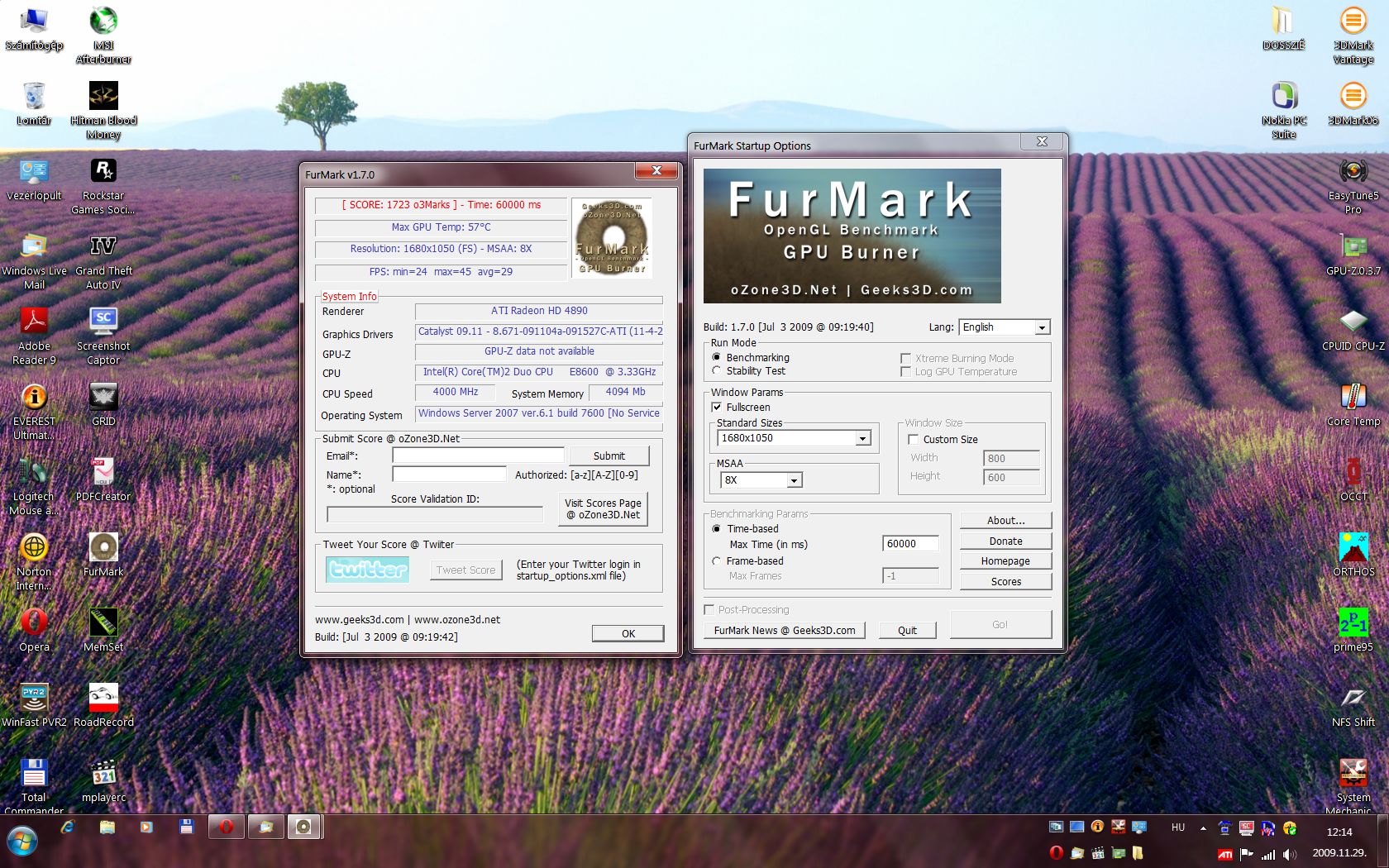Image resolution: width=1389 pixels, height=868 pixels.
Task: Click the HU language indicator in taskbar
Action: pos(1178,827)
